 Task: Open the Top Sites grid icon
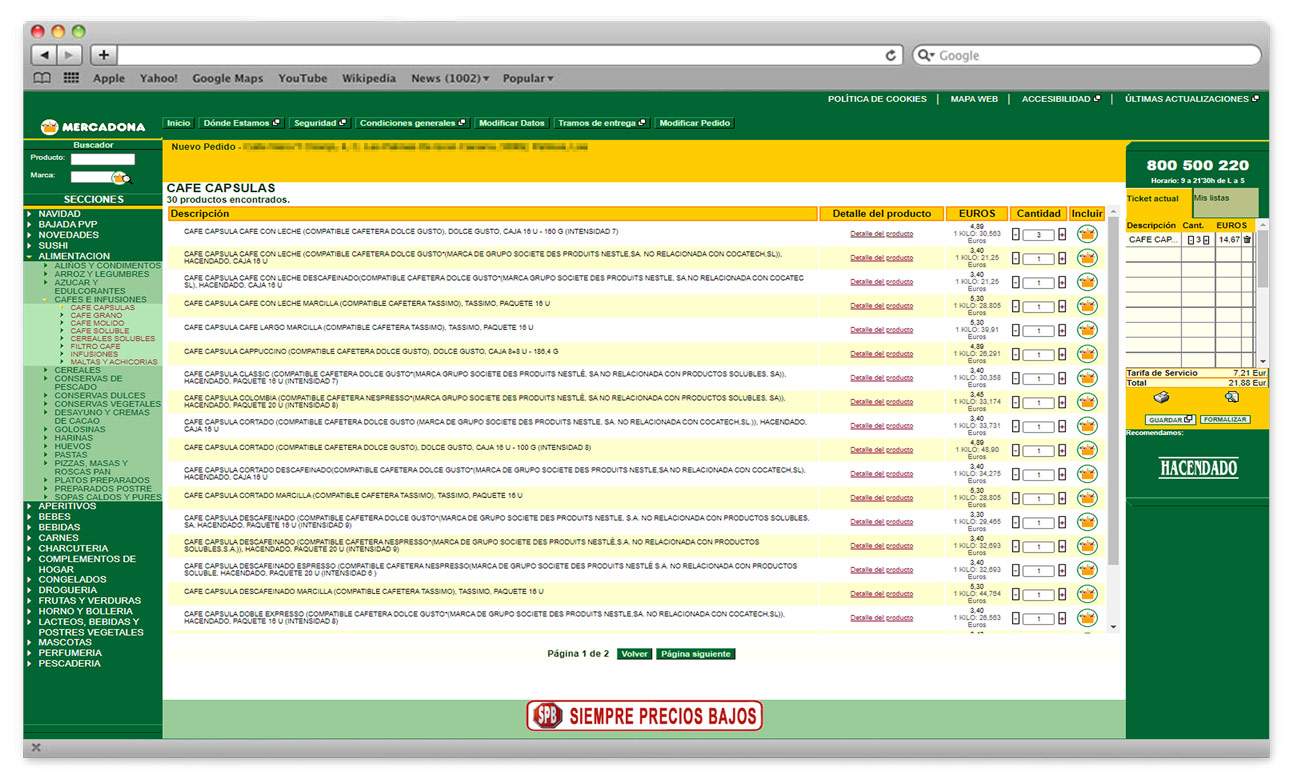72,78
